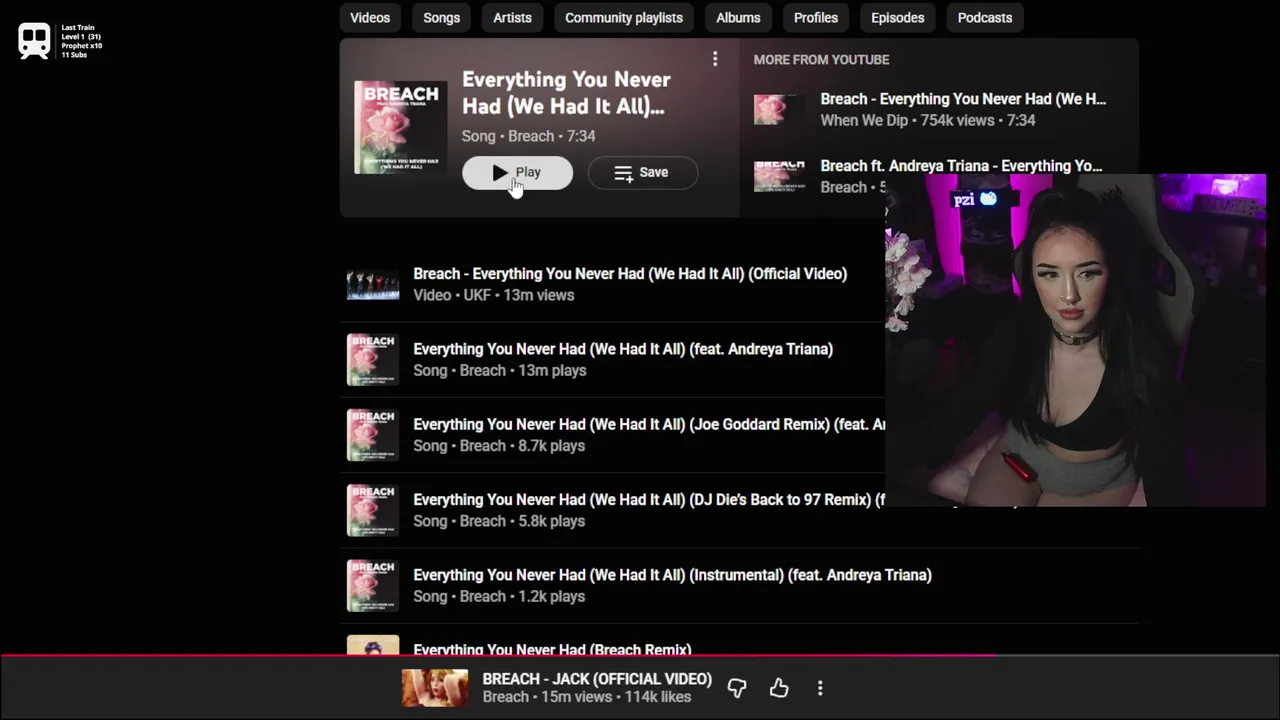Click 'Video • UKF • 13m views' subtitle
1280x720 pixels.
pos(494,295)
